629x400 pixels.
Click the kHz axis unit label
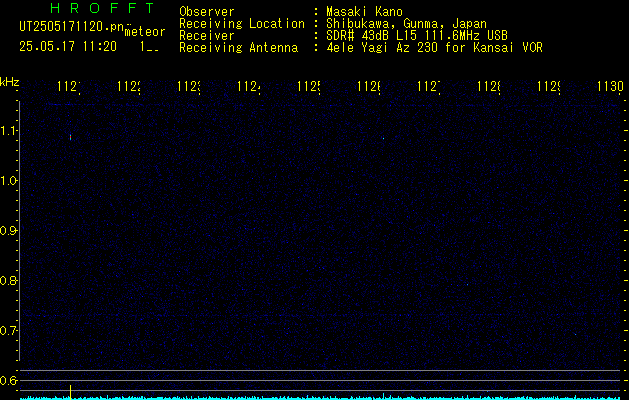(9, 82)
